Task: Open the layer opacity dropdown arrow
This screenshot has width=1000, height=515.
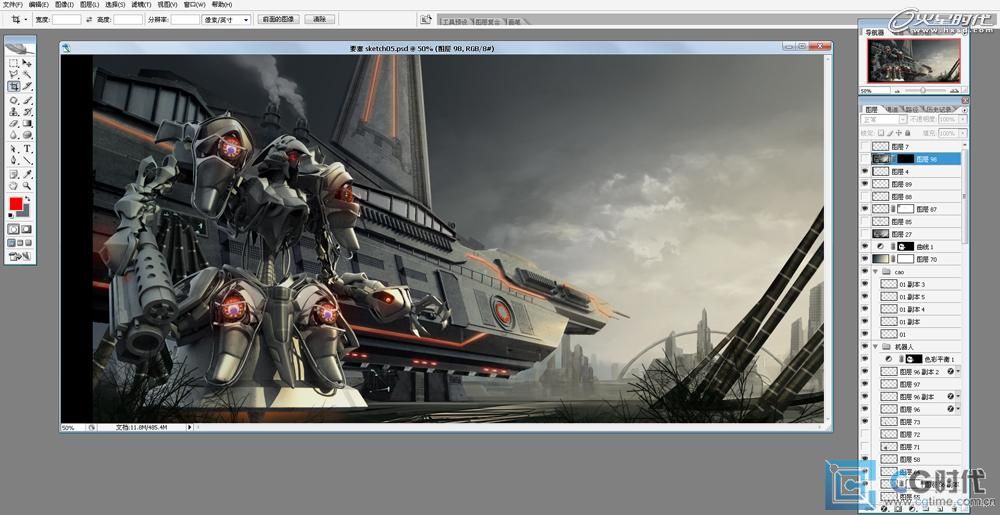Action: click(962, 119)
